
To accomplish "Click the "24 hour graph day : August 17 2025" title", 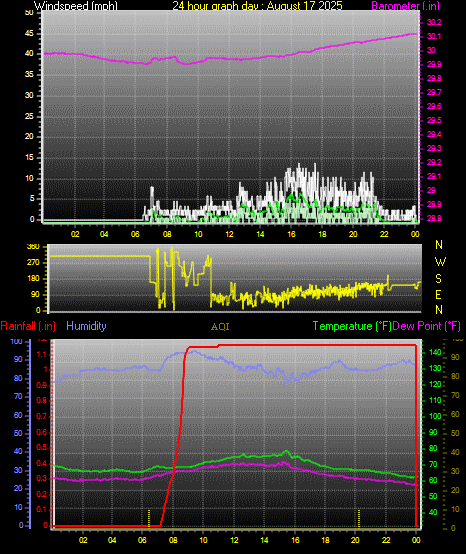I will [257, 5].
